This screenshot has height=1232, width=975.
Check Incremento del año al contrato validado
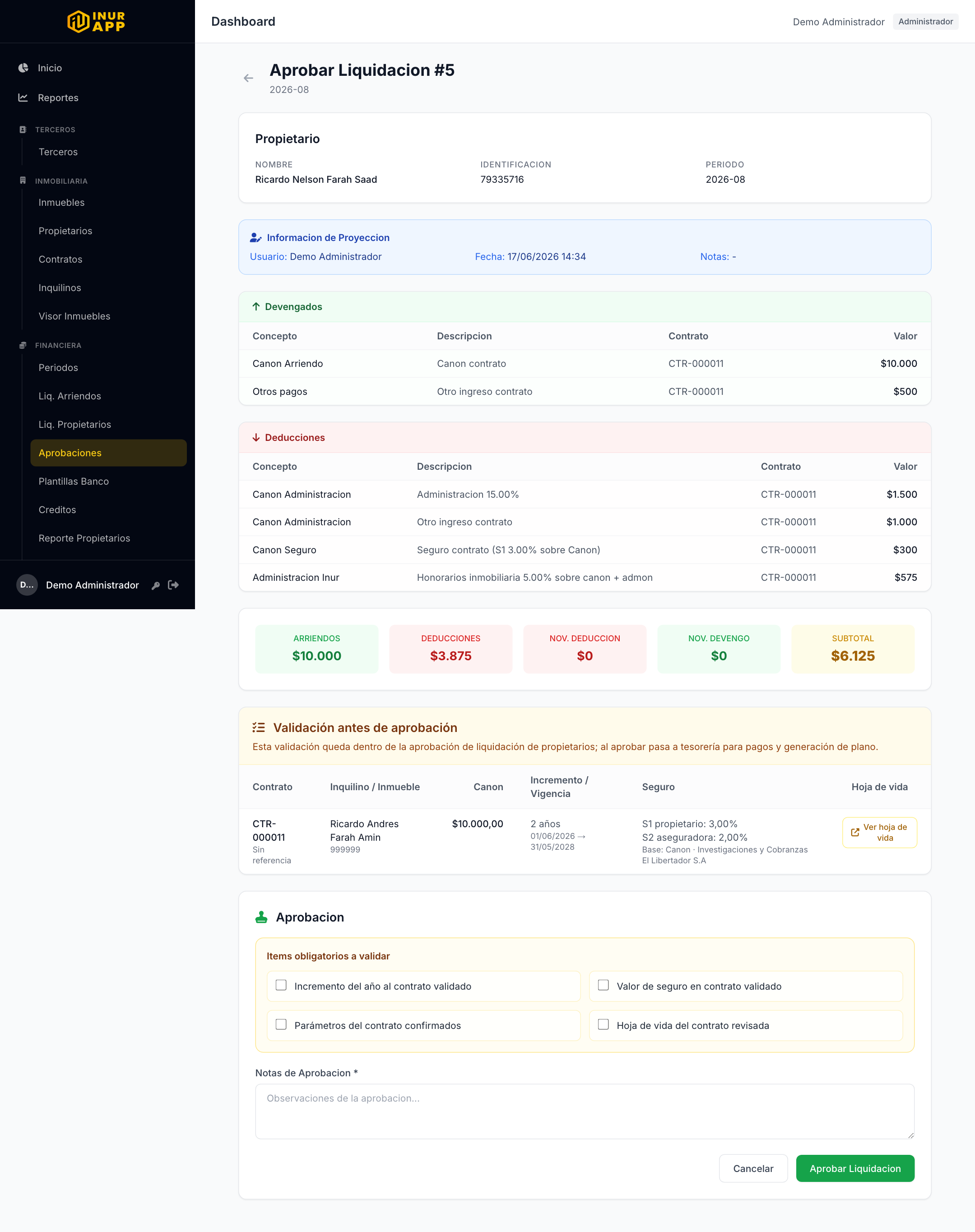(281, 986)
